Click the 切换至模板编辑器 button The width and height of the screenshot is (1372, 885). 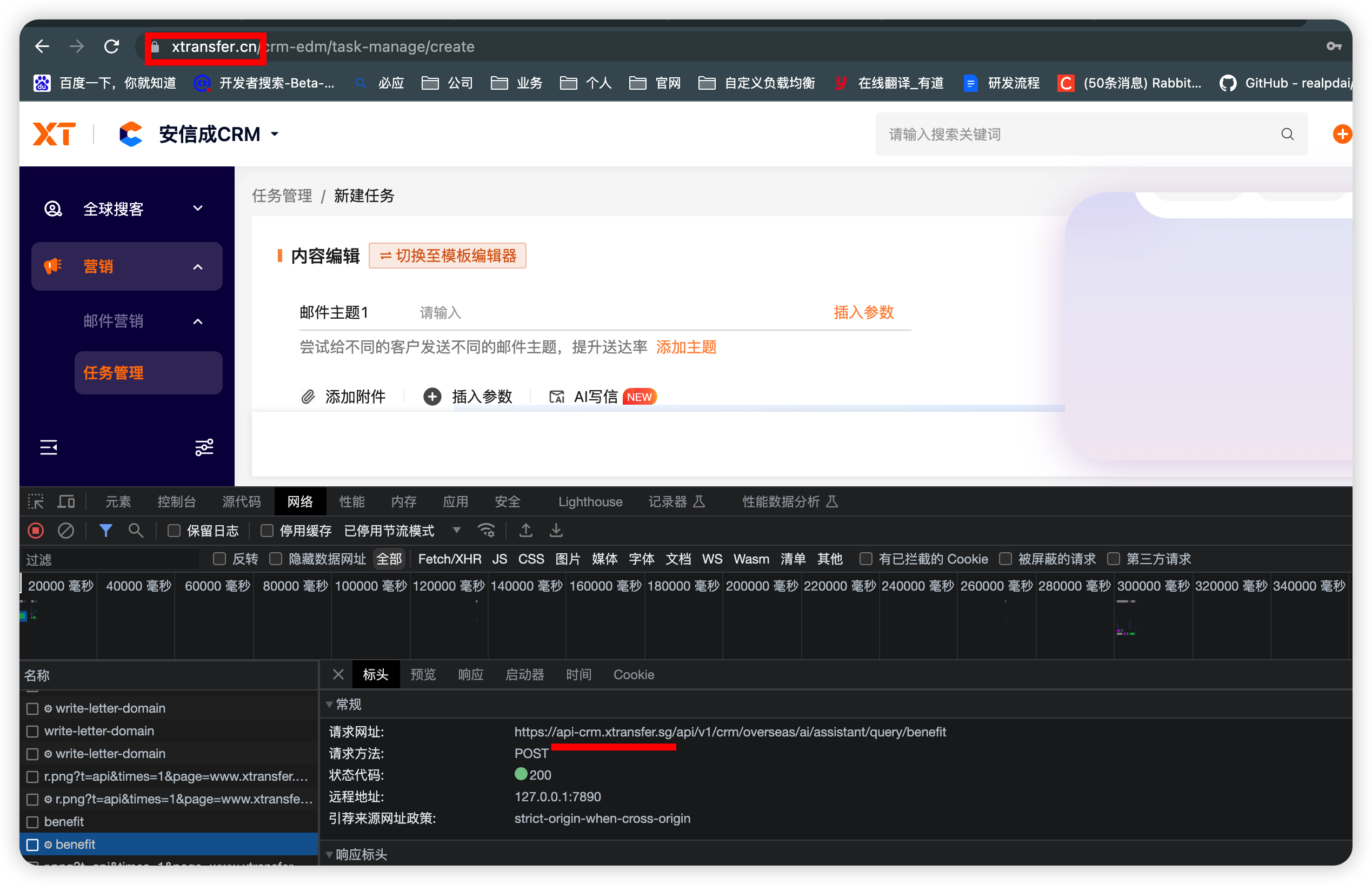tap(448, 256)
